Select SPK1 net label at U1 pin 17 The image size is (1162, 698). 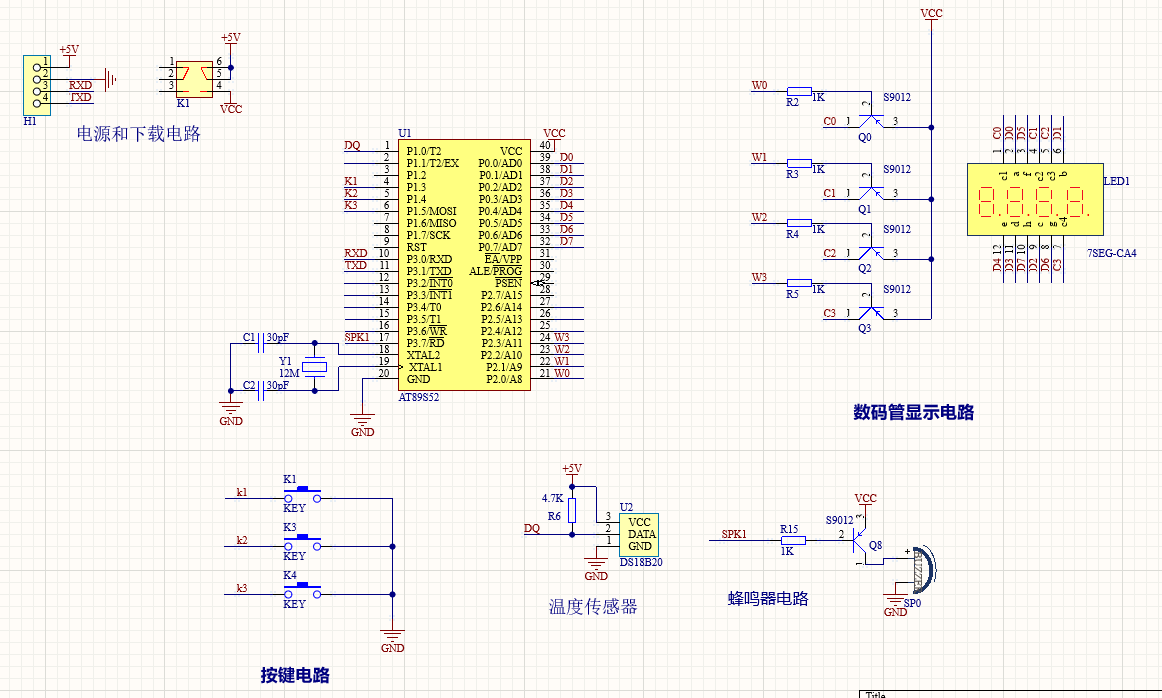[357, 337]
